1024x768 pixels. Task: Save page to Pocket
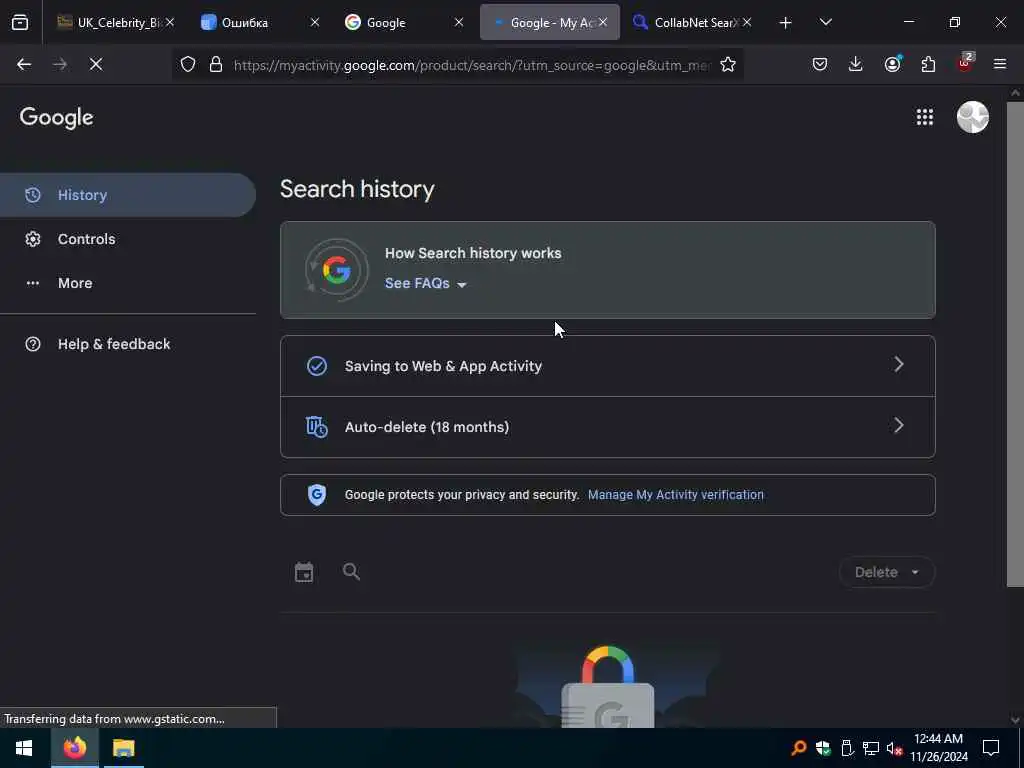tap(820, 64)
